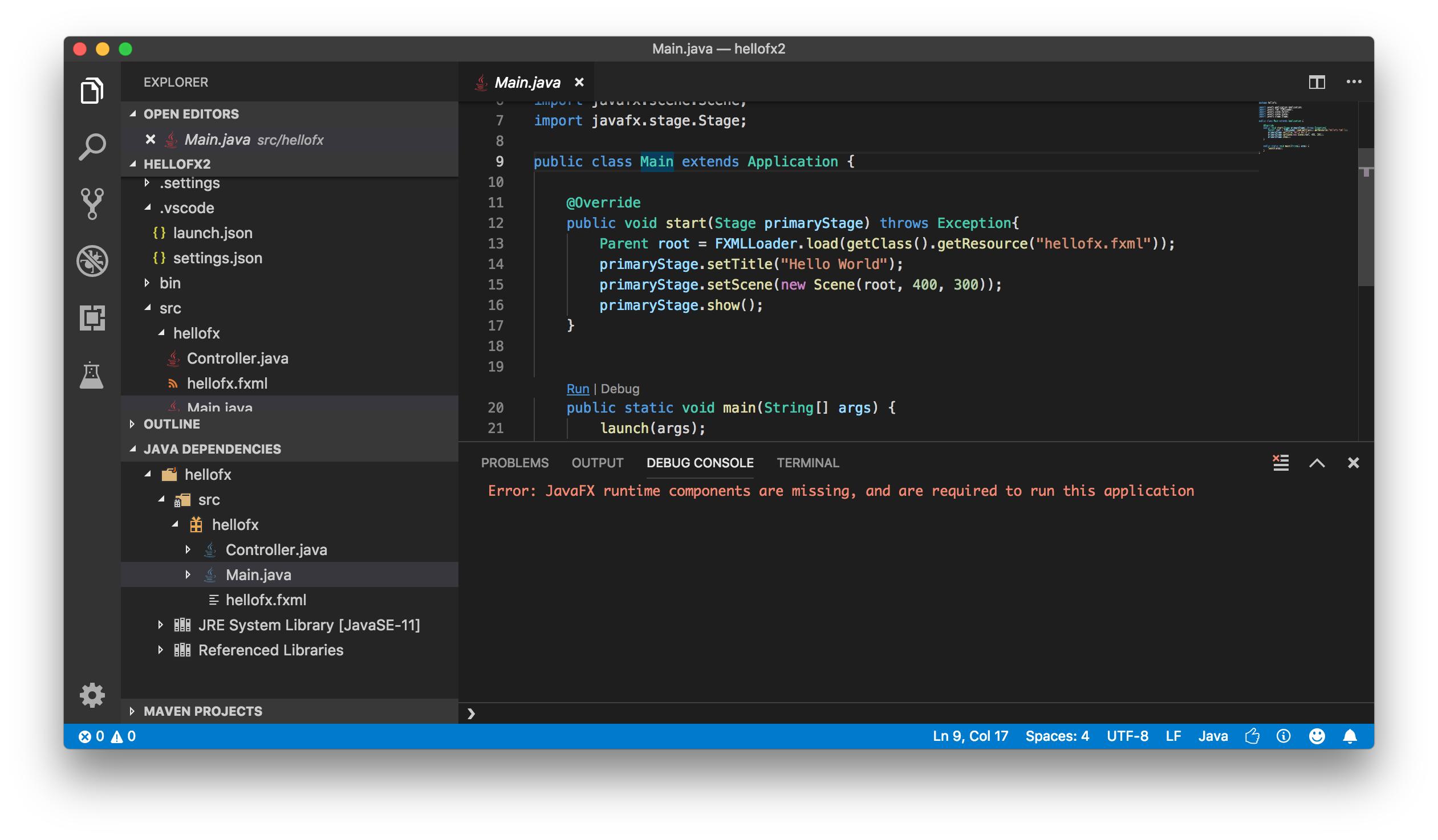Click the warnings count in status bar
Viewport: 1438px width, 840px height.
point(123,736)
